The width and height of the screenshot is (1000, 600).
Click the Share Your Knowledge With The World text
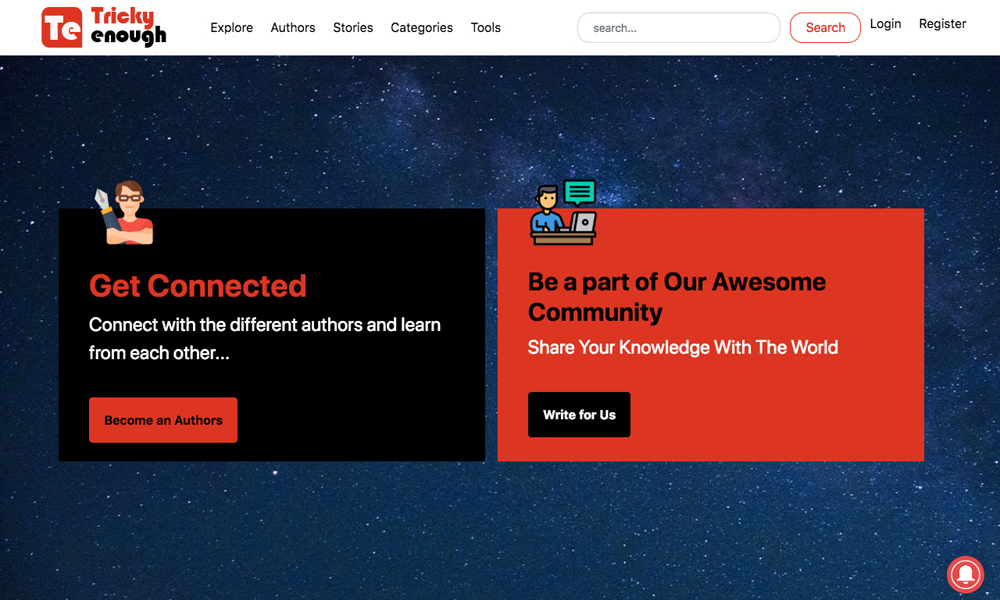[x=683, y=348]
